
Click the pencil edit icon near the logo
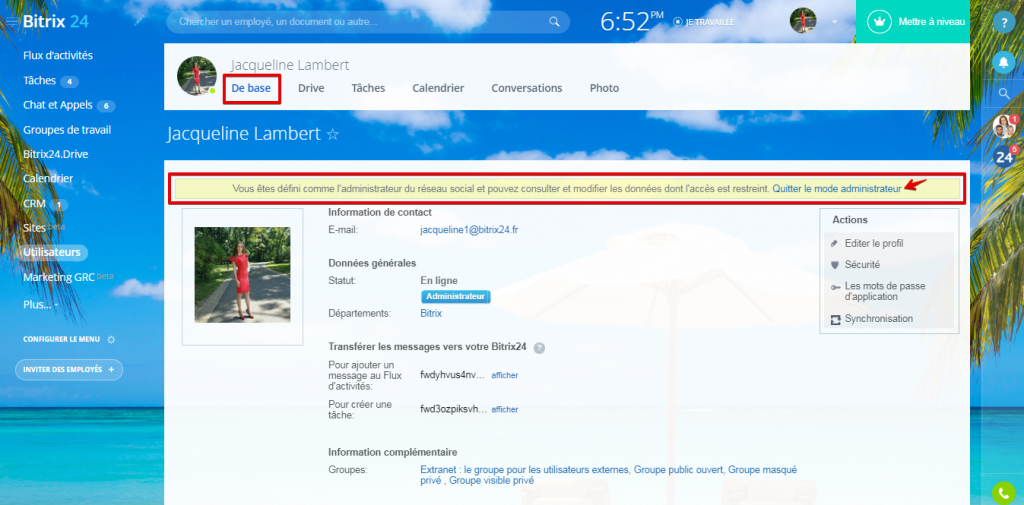coord(139,21)
